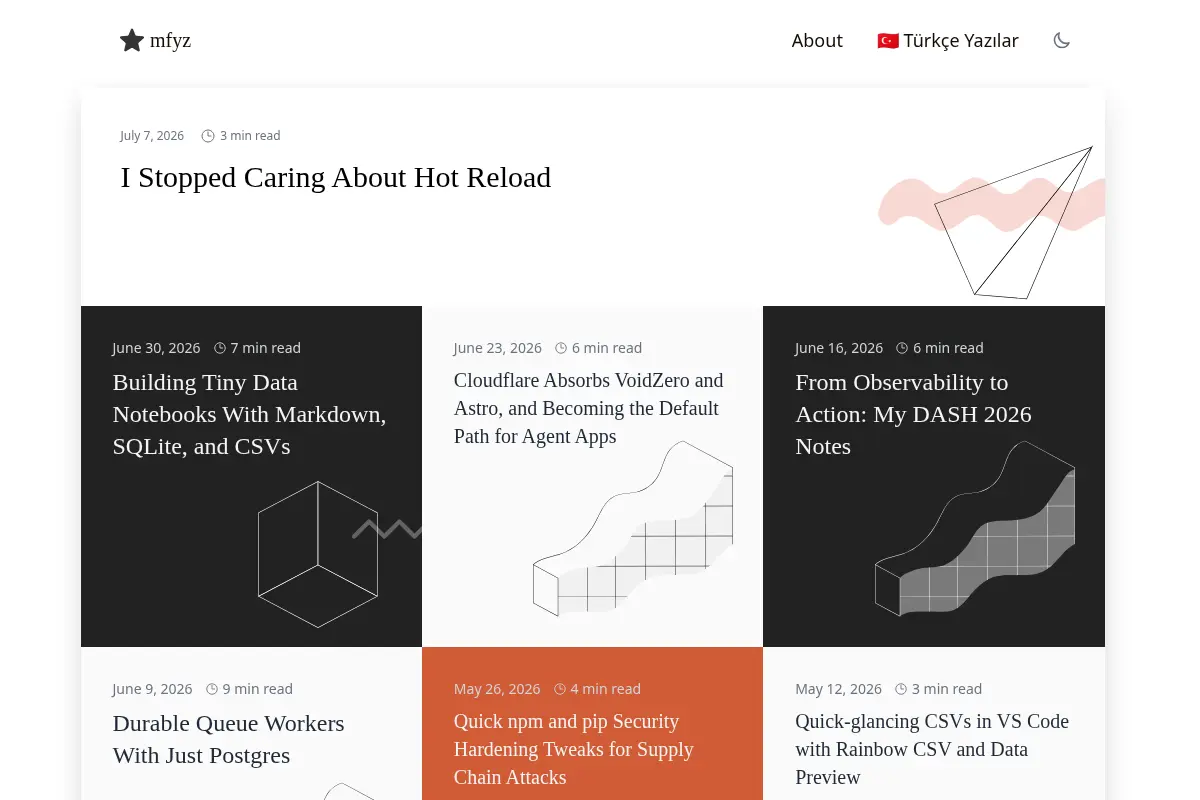The height and width of the screenshot is (800, 1200).
Task: Click the clock icon on the June 23 post
Action: [x=561, y=348]
